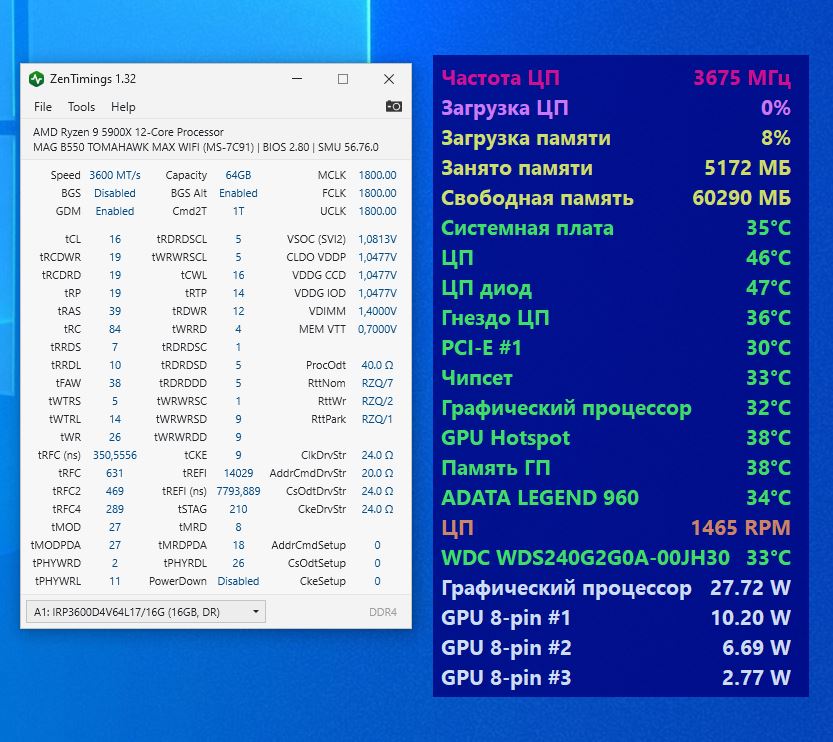Close the ZenTimings window
Viewport: 833px width, 742px height.
[389, 79]
